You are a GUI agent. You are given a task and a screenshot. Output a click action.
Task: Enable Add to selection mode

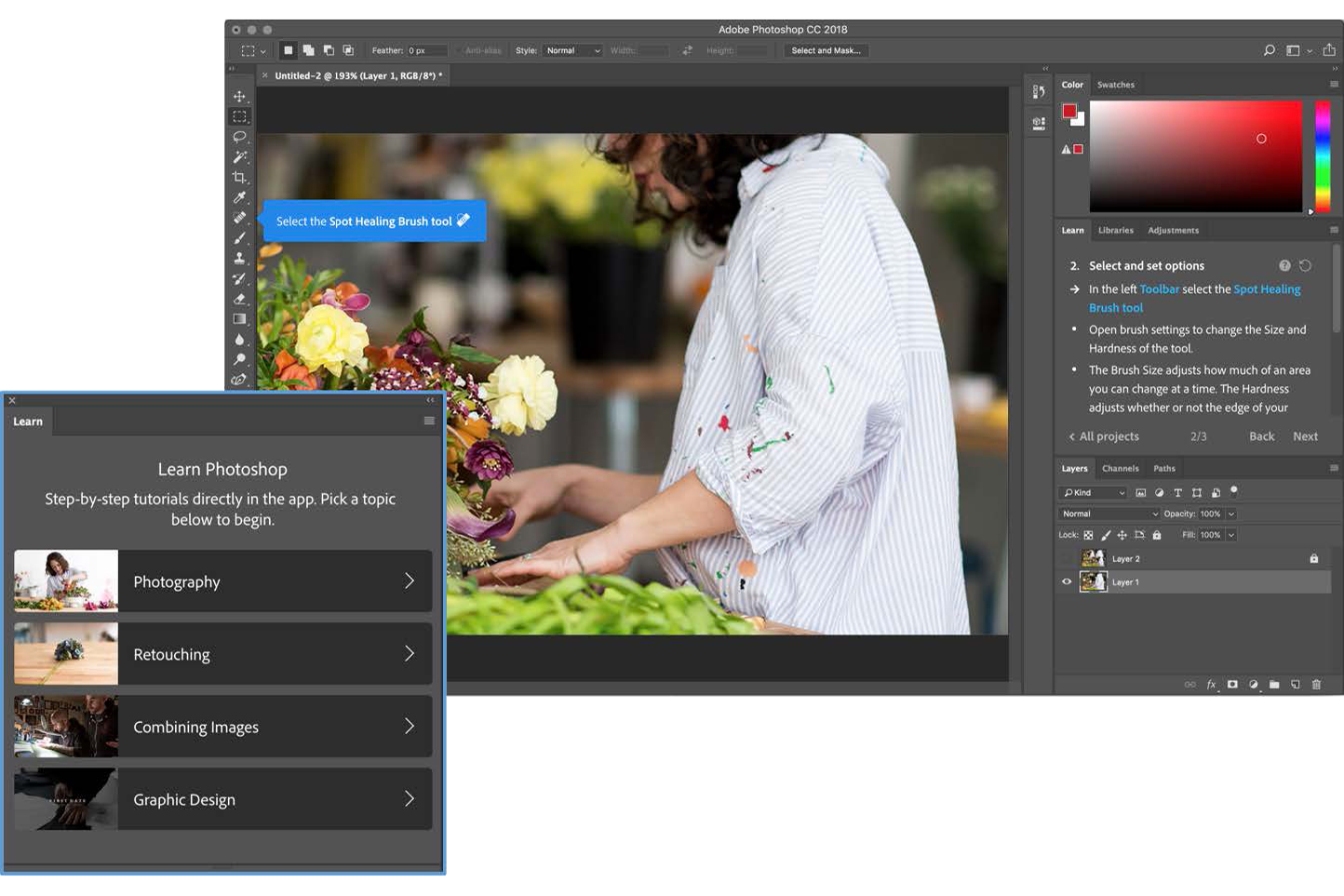coord(308,50)
